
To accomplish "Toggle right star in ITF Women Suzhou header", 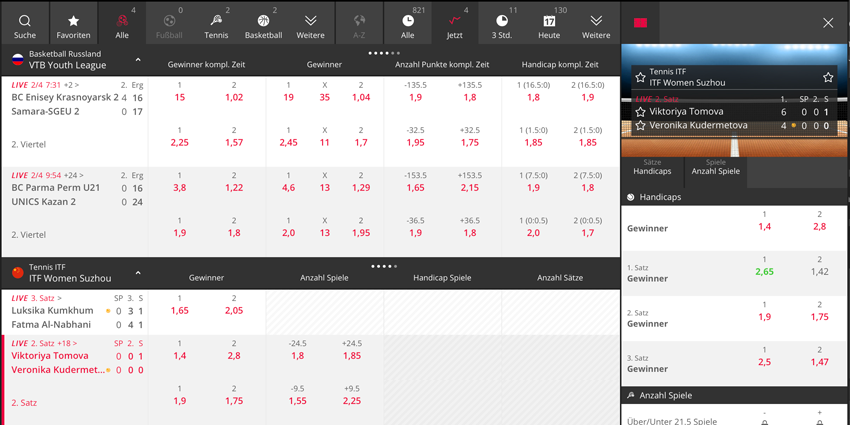I will [828, 77].
